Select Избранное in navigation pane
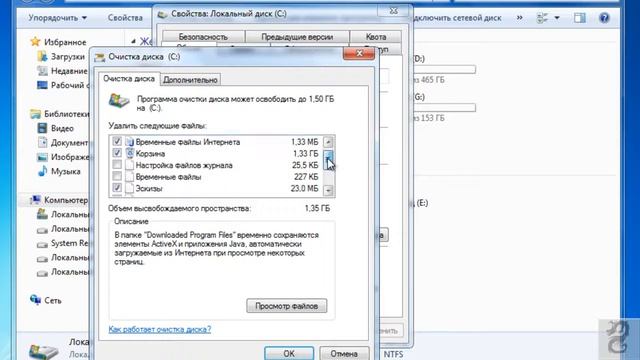The image size is (640, 360). tap(65, 42)
